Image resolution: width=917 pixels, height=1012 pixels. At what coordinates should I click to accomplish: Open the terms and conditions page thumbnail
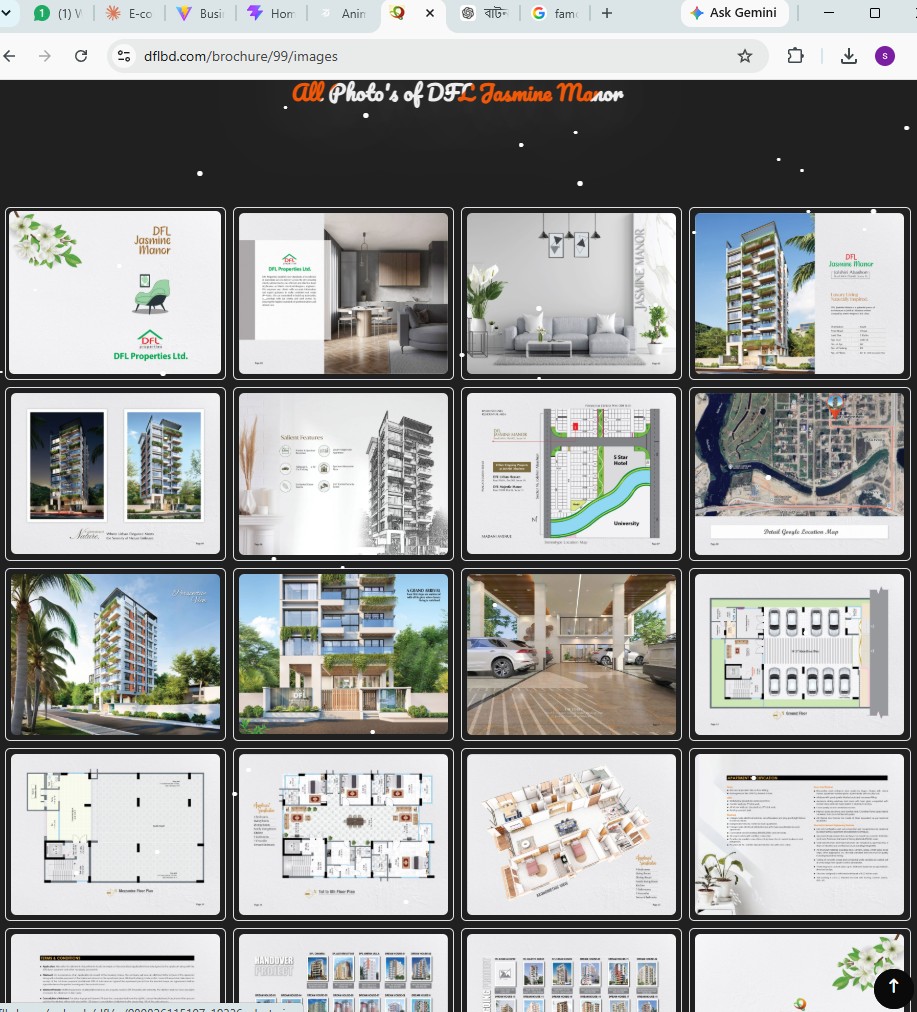(116, 970)
